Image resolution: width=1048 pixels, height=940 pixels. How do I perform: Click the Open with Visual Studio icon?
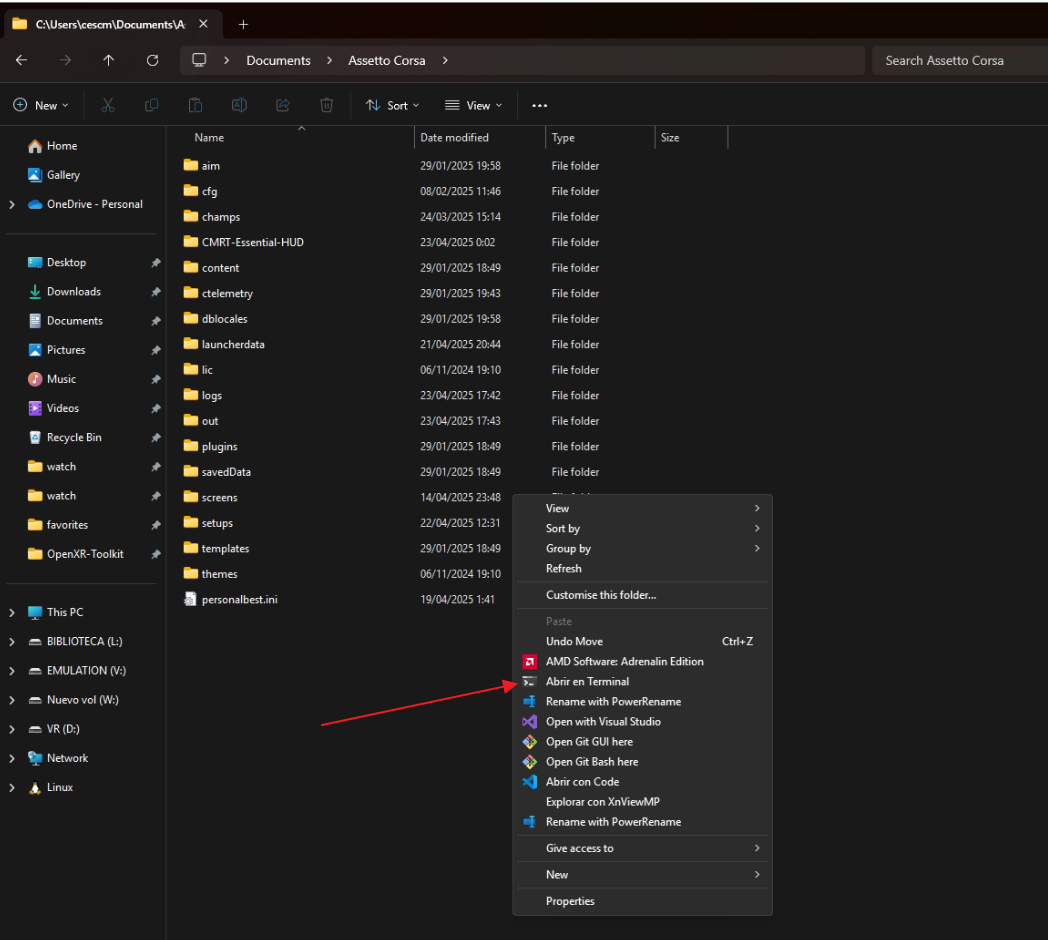[x=530, y=722]
